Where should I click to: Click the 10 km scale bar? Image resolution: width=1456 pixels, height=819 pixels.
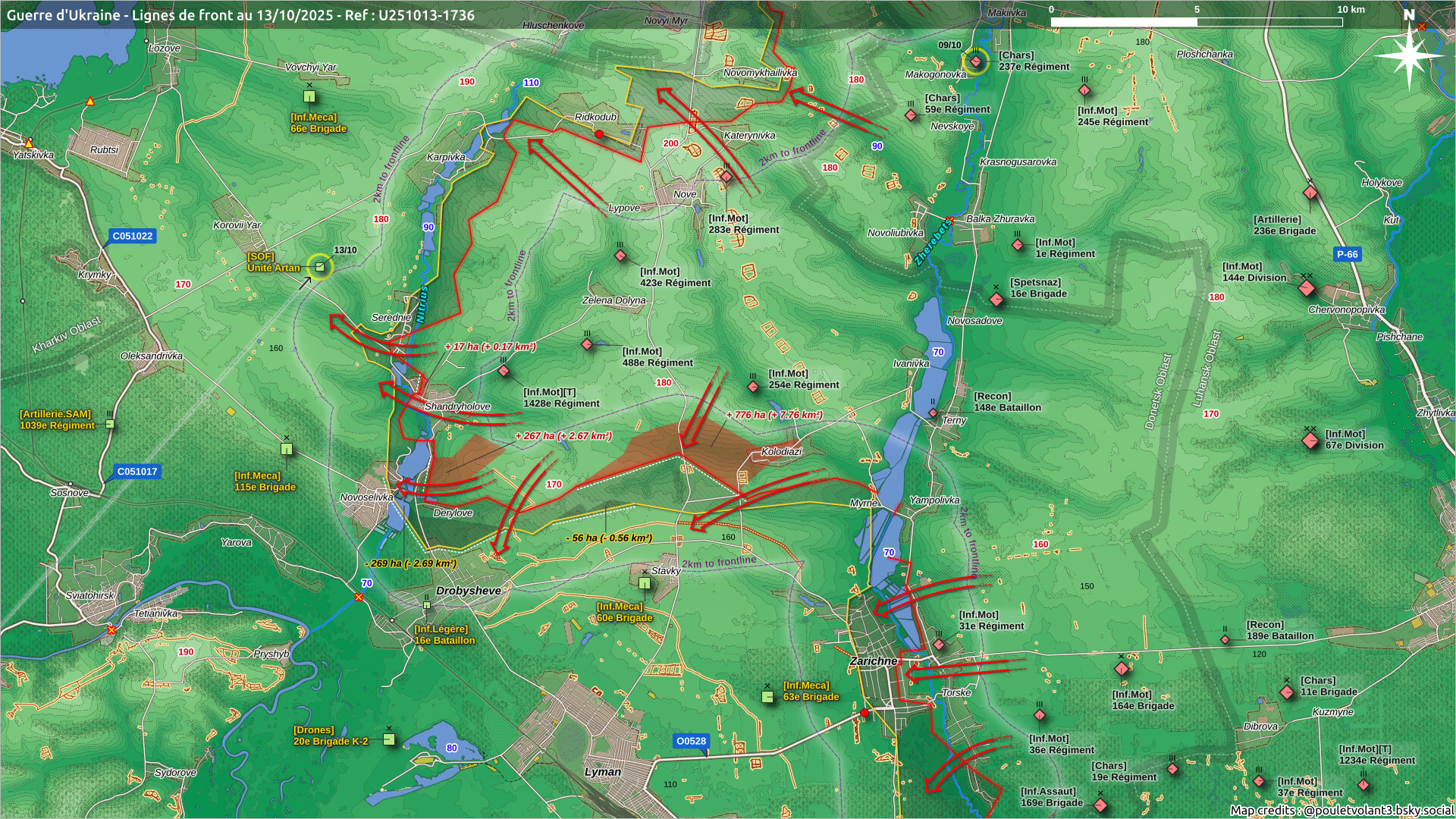click(x=1197, y=22)
